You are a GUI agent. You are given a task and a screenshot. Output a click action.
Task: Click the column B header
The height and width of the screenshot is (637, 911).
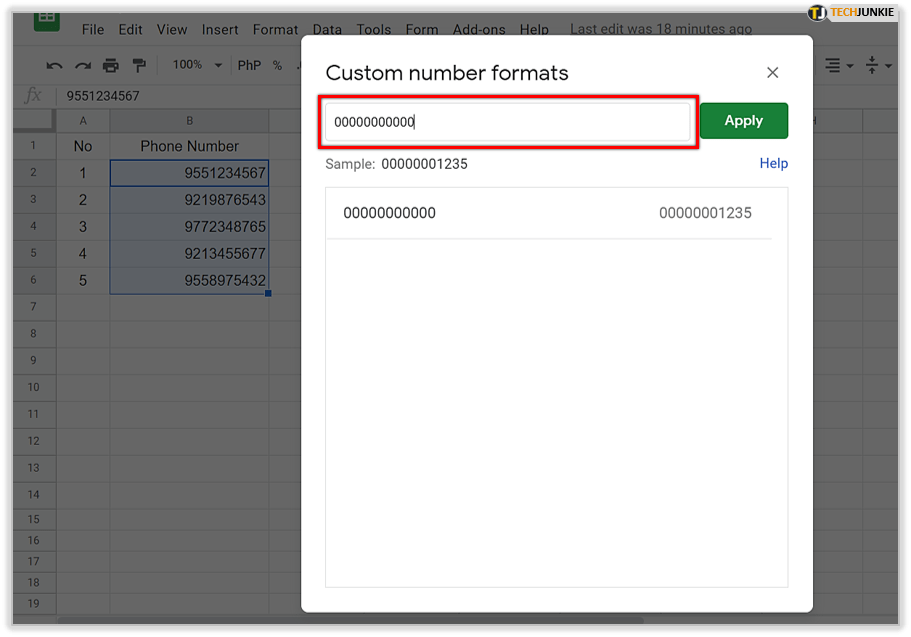(x=189, y=121)
